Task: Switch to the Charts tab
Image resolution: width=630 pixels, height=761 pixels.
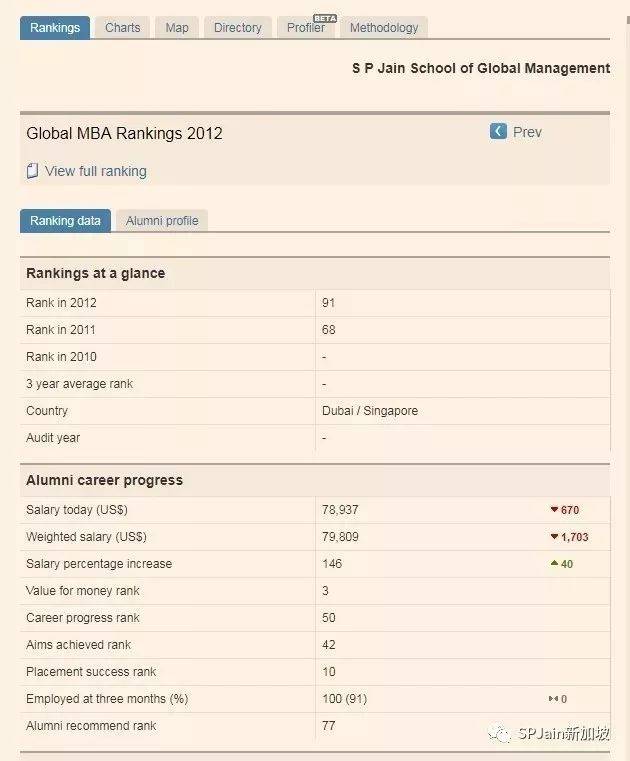Action: pos(123,28)
